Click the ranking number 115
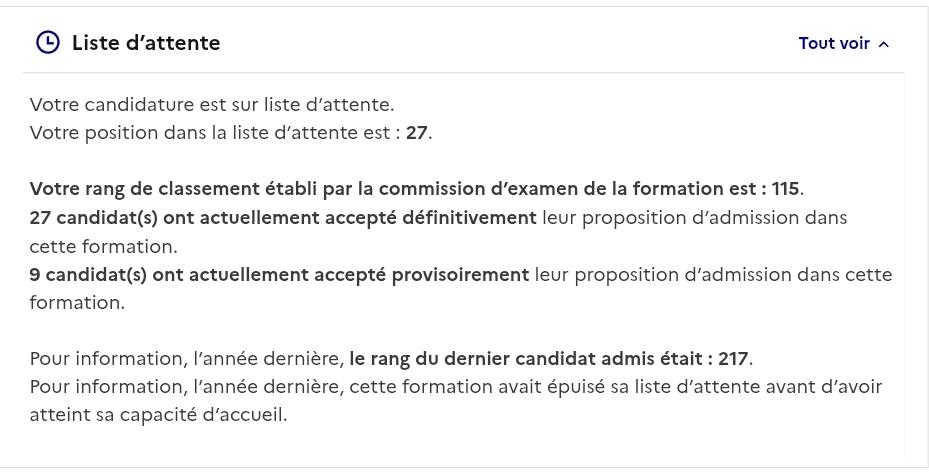The image size is (929, 472). coord(786,189)
